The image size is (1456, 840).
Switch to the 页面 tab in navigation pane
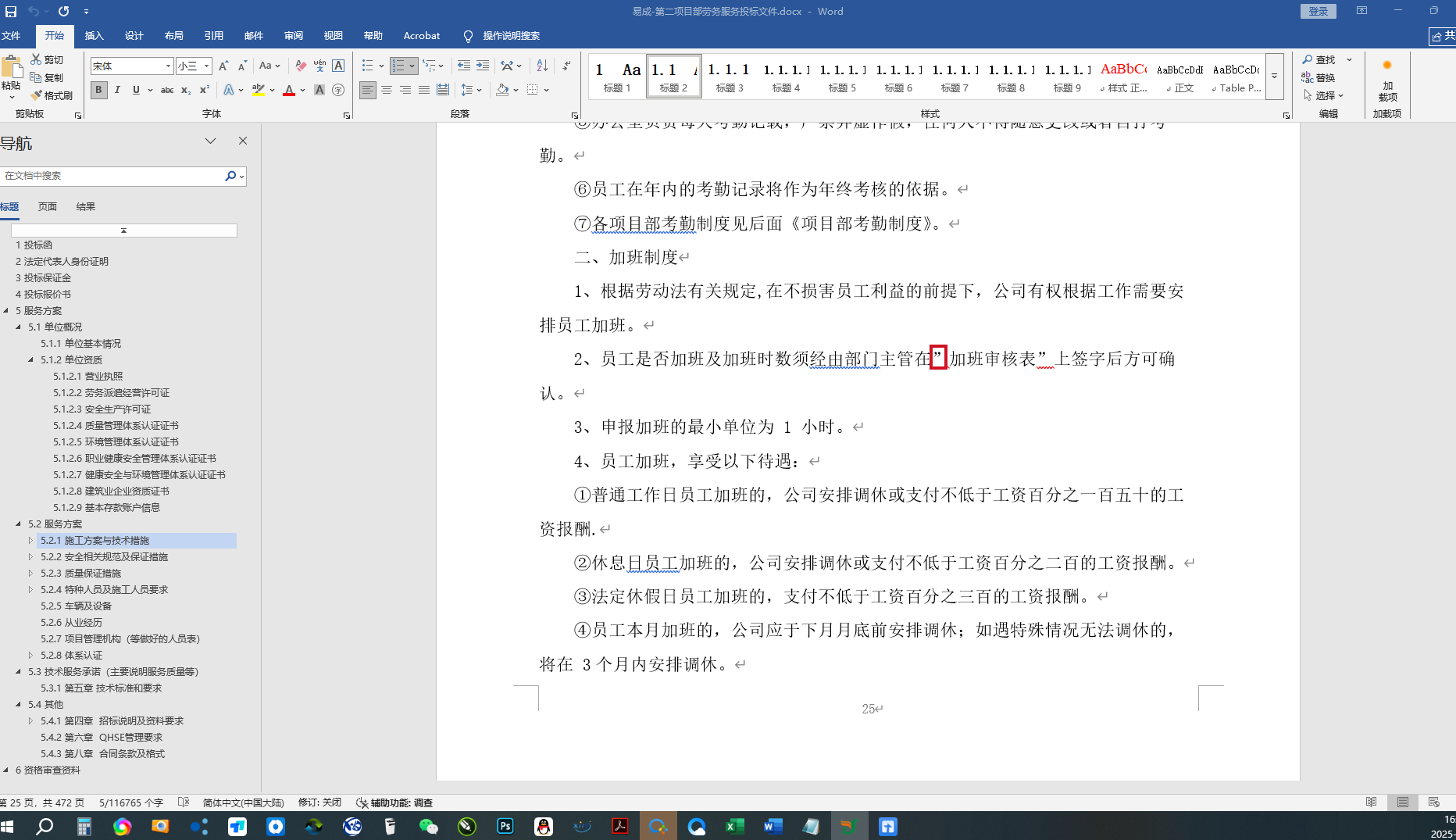(48, 207)
